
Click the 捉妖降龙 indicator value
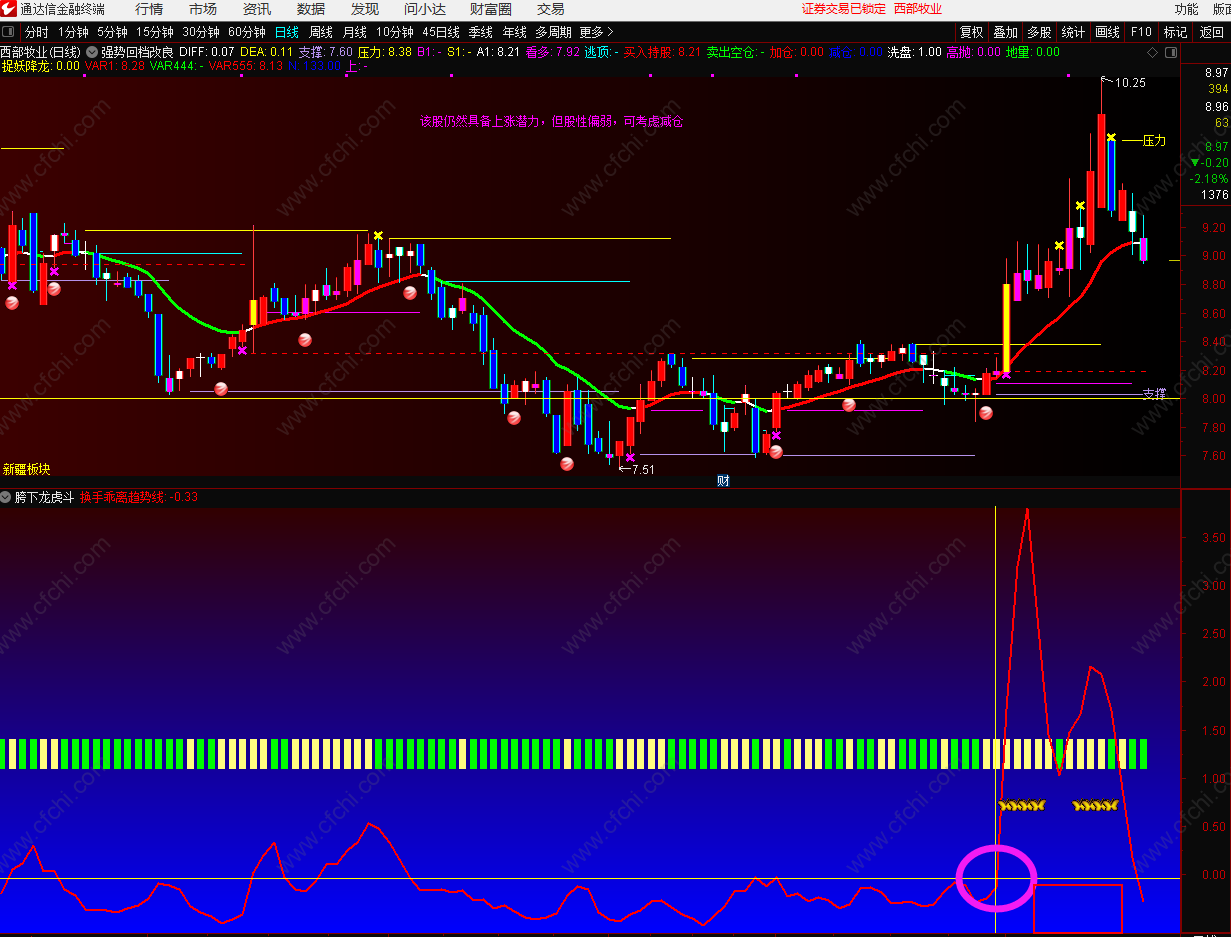[40, 66]
